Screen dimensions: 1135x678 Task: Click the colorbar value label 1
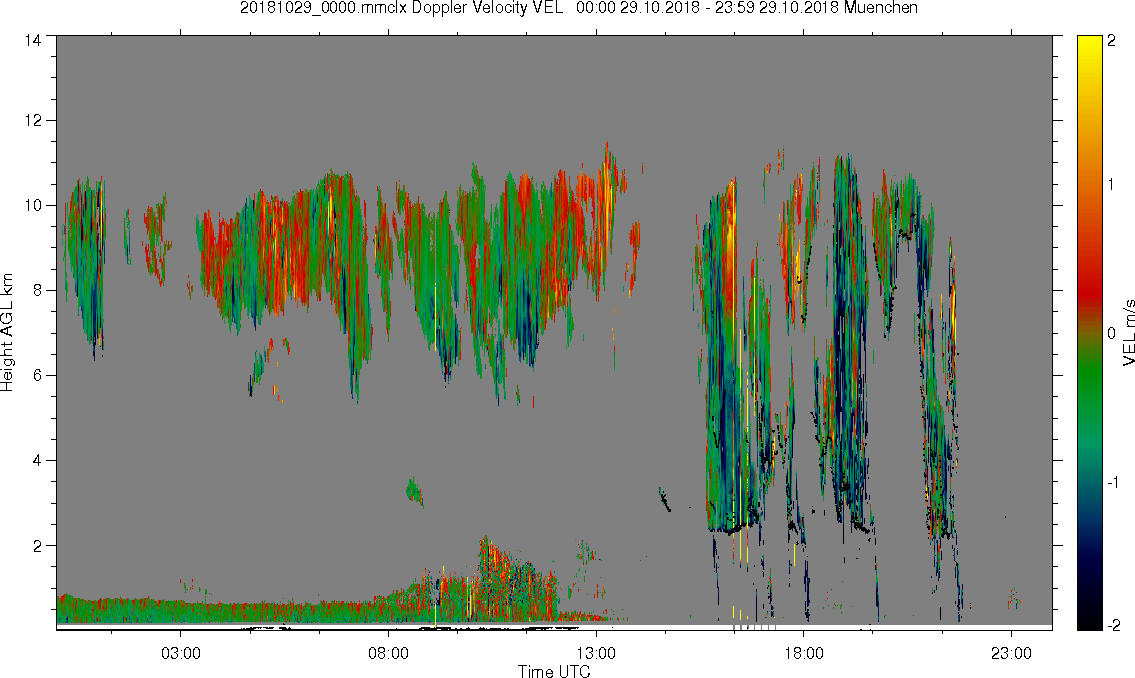coord(1111,185)
